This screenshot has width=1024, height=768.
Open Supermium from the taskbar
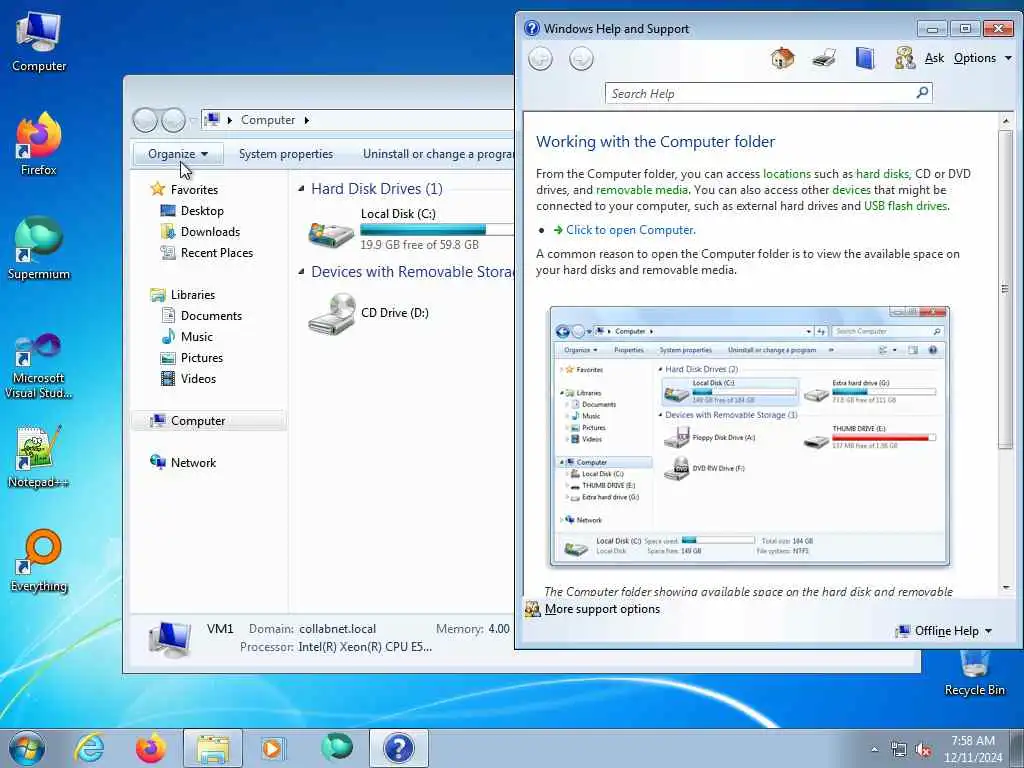[337, 746]
